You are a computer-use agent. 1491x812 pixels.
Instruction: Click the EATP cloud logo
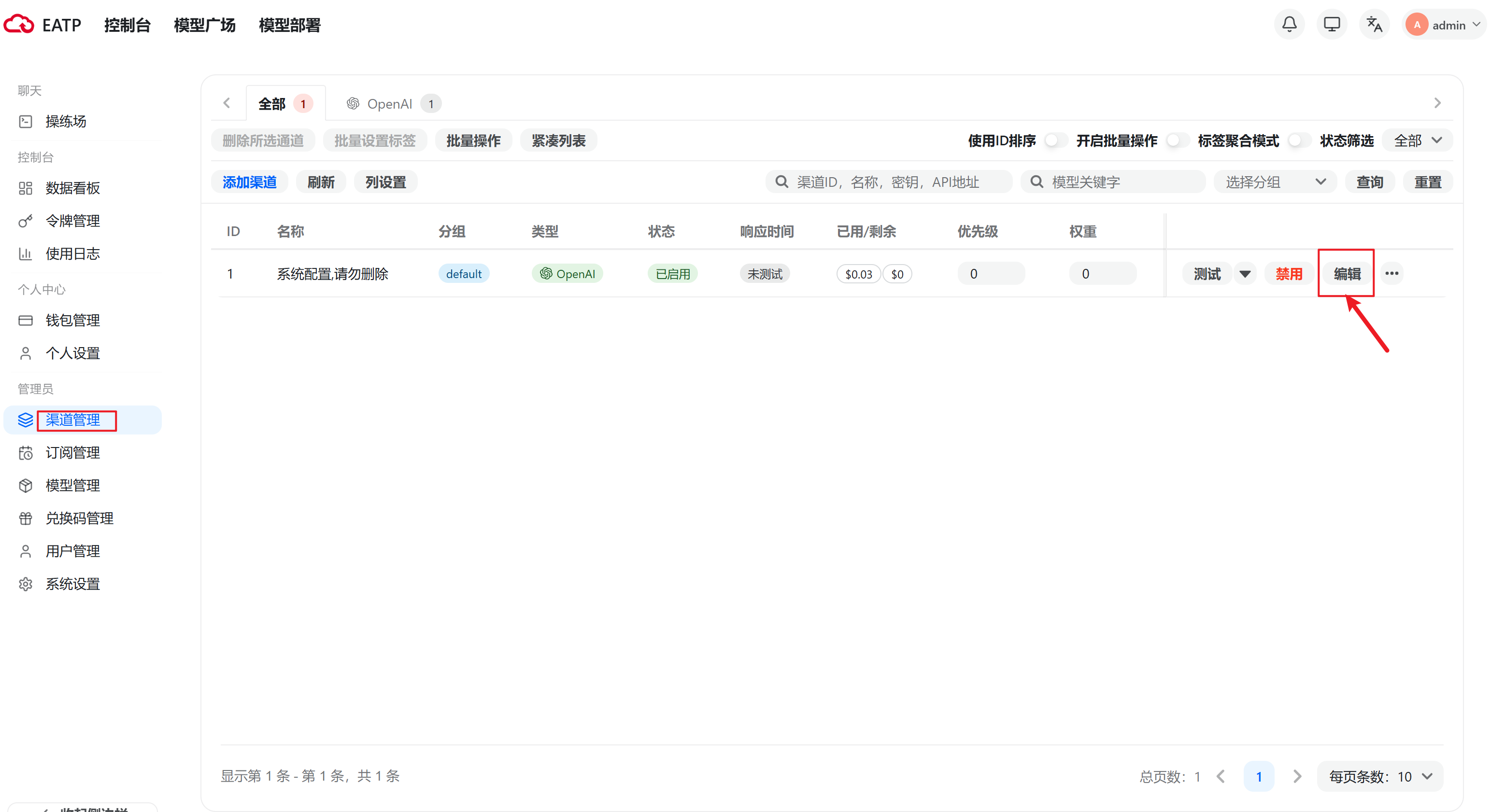(x=19, y=25)
